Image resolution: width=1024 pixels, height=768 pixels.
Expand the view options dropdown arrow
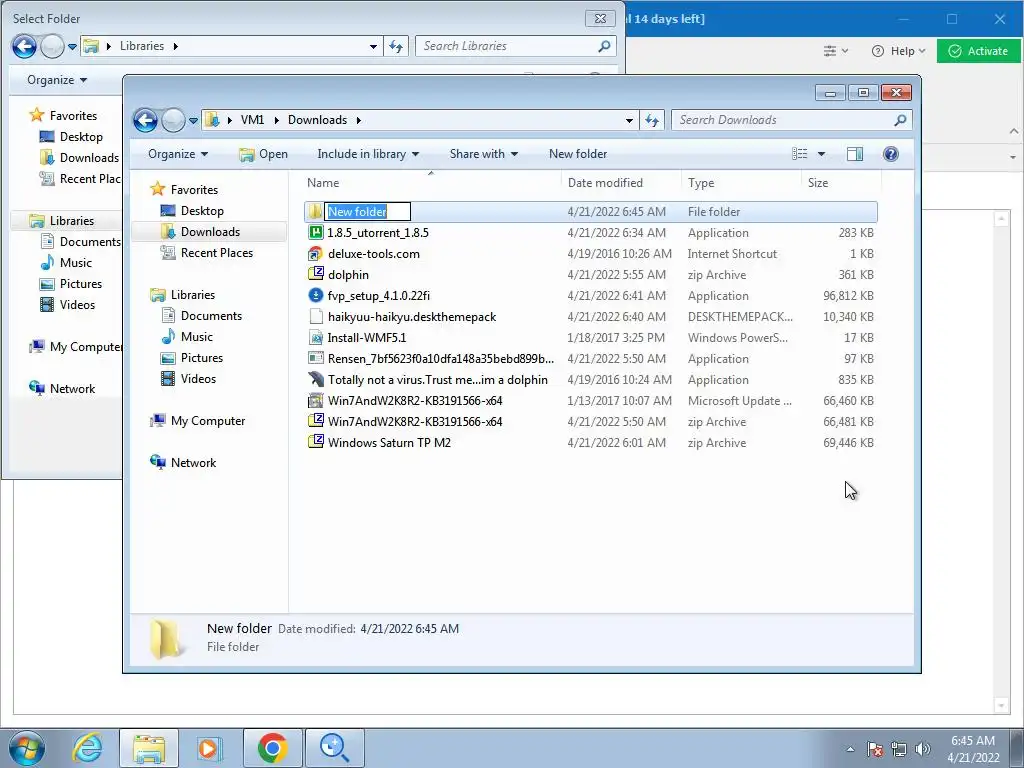pyautogui.click(x=822, y=154)
